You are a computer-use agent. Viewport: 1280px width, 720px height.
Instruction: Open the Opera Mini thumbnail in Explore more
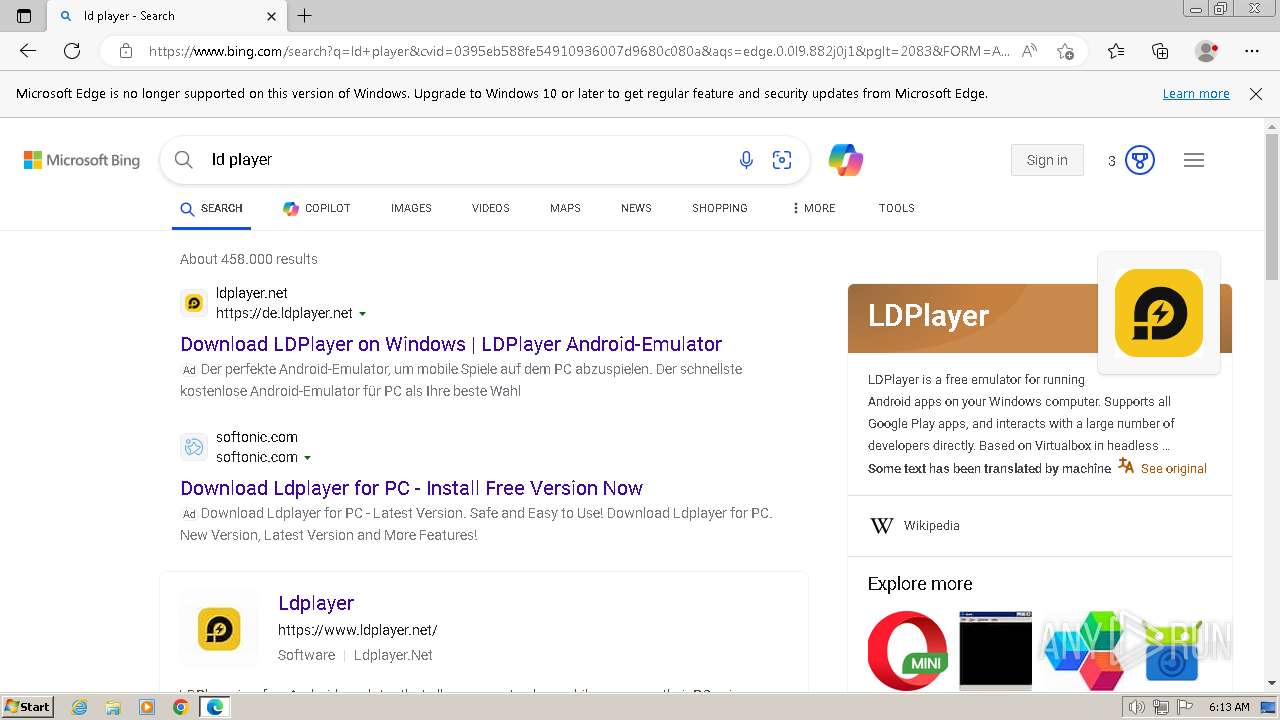[x=908, y=650]
